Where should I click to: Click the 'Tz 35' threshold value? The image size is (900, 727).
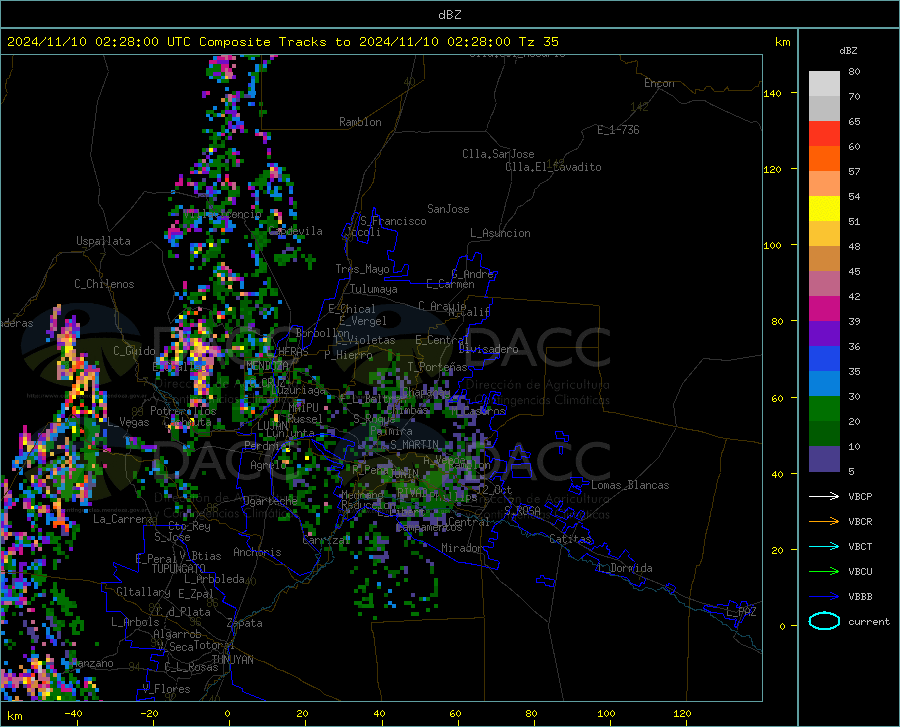click(538, 42)
